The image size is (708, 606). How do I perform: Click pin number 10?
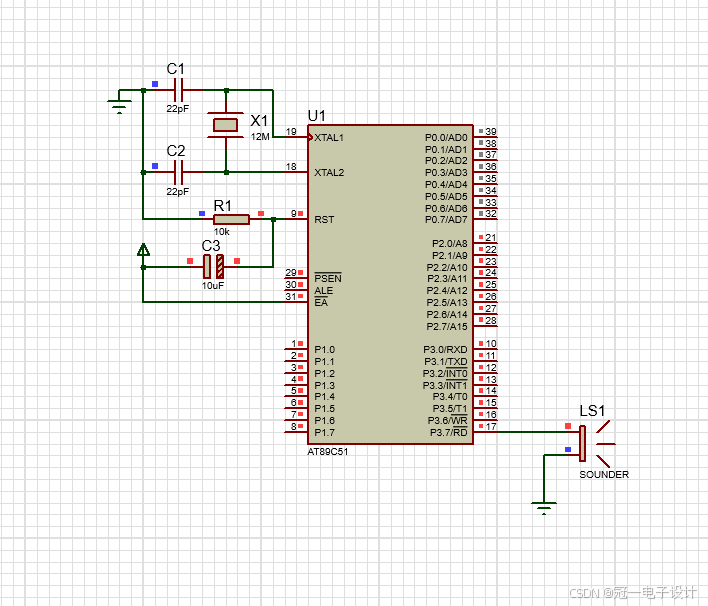491,344
